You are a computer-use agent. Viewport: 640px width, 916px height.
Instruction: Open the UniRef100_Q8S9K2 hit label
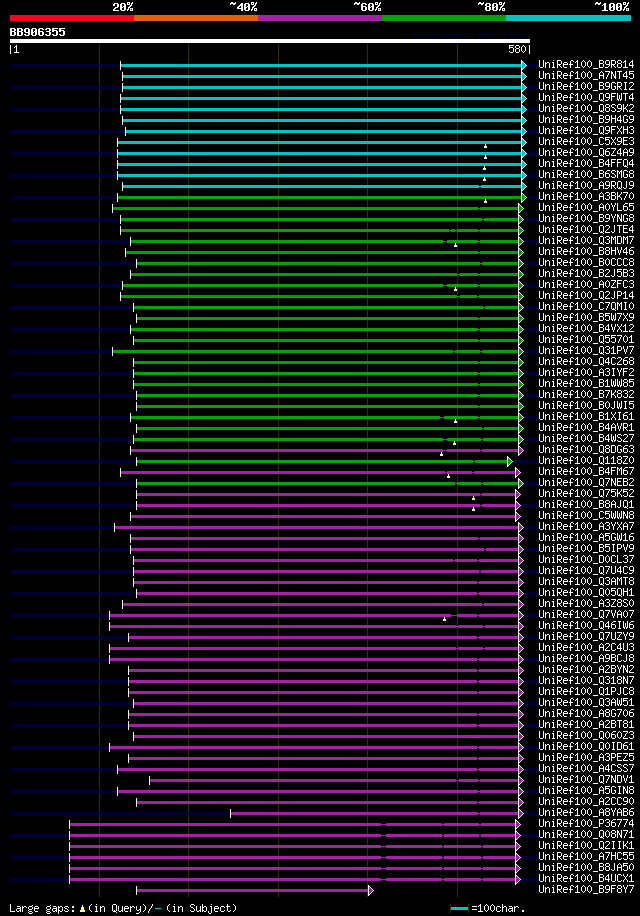586,109
